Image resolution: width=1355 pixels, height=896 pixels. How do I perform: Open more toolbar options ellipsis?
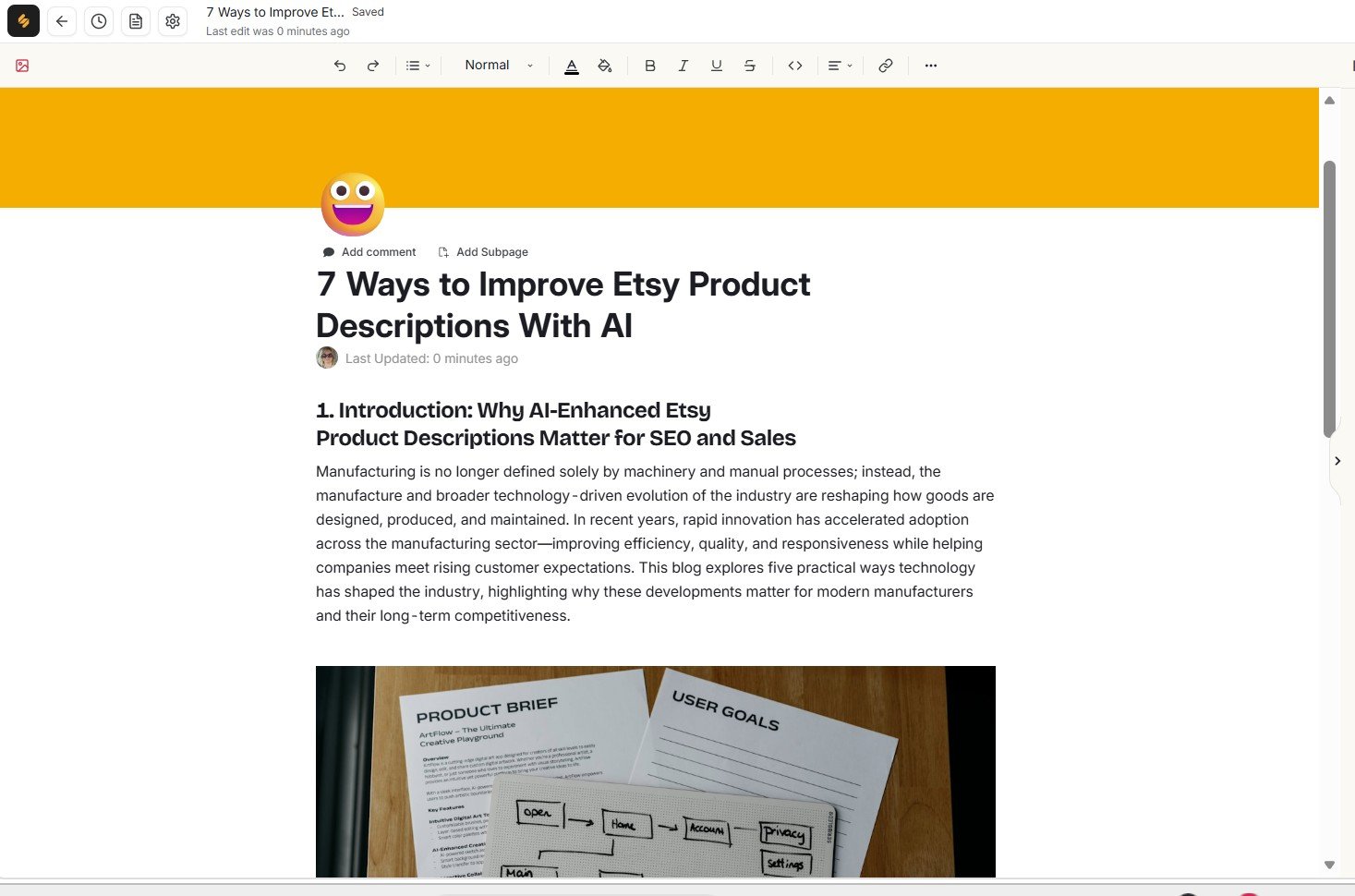coord(931,66)
